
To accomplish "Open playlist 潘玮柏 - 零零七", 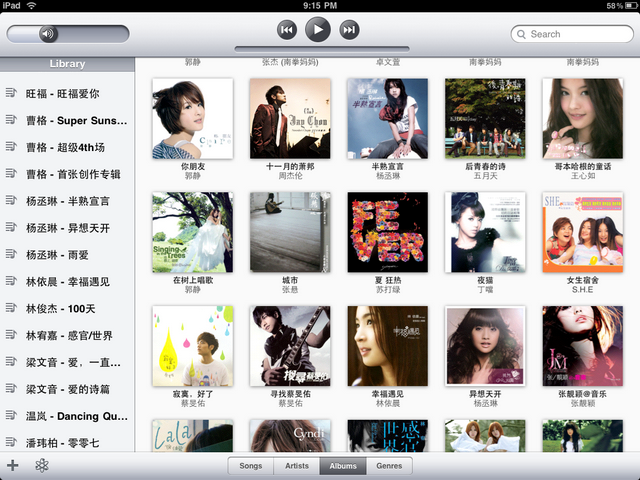I will 67,443.
